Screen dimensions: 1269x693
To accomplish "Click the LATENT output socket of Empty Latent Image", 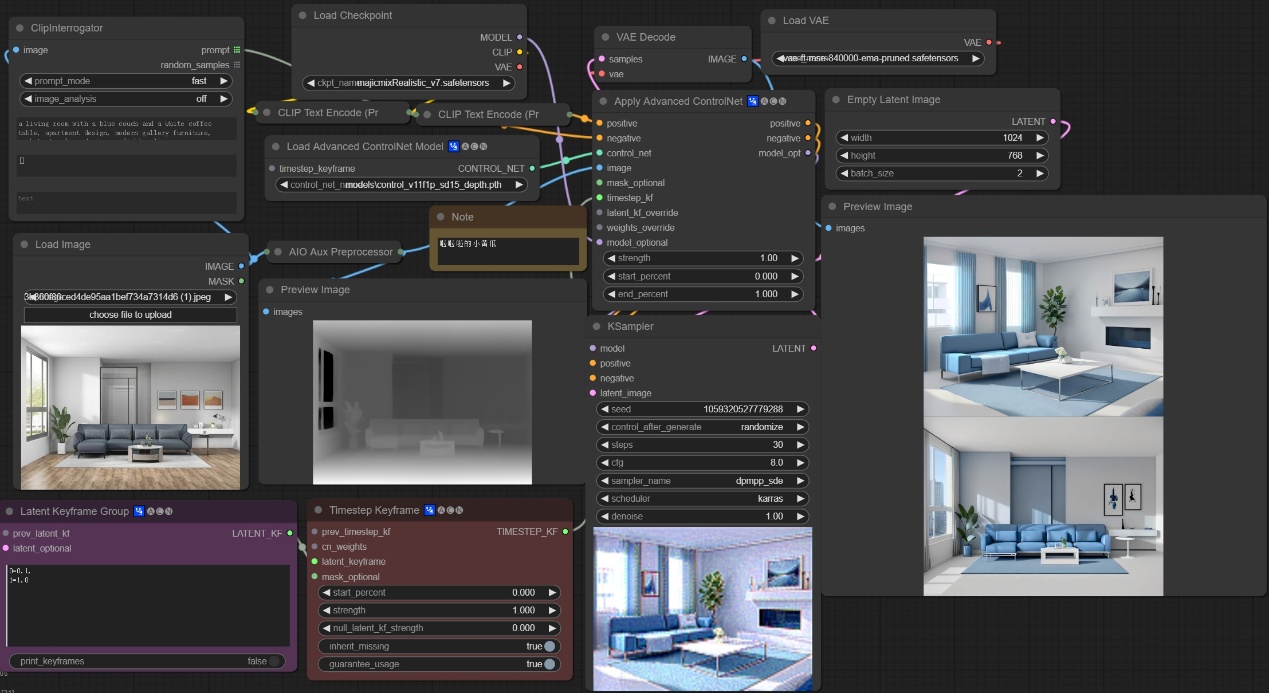I will (1052, 122).
